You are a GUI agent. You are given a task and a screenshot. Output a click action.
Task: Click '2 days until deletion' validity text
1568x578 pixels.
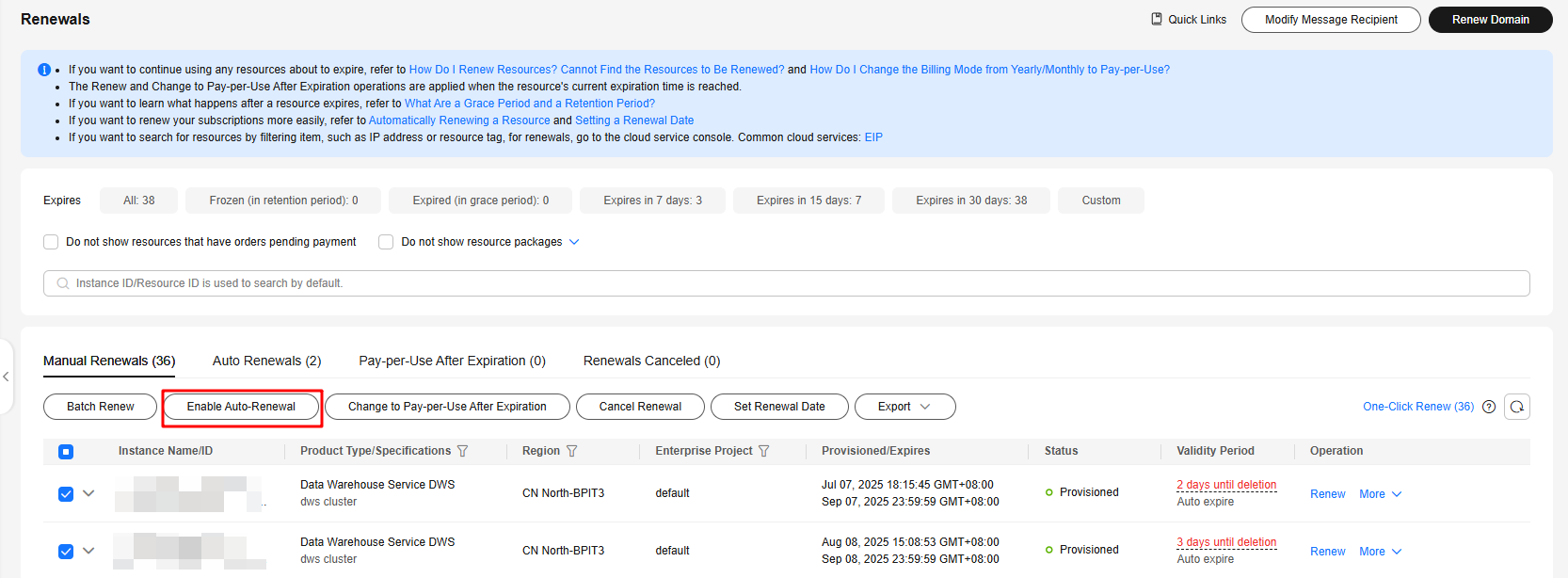(x=1226, y=485)
